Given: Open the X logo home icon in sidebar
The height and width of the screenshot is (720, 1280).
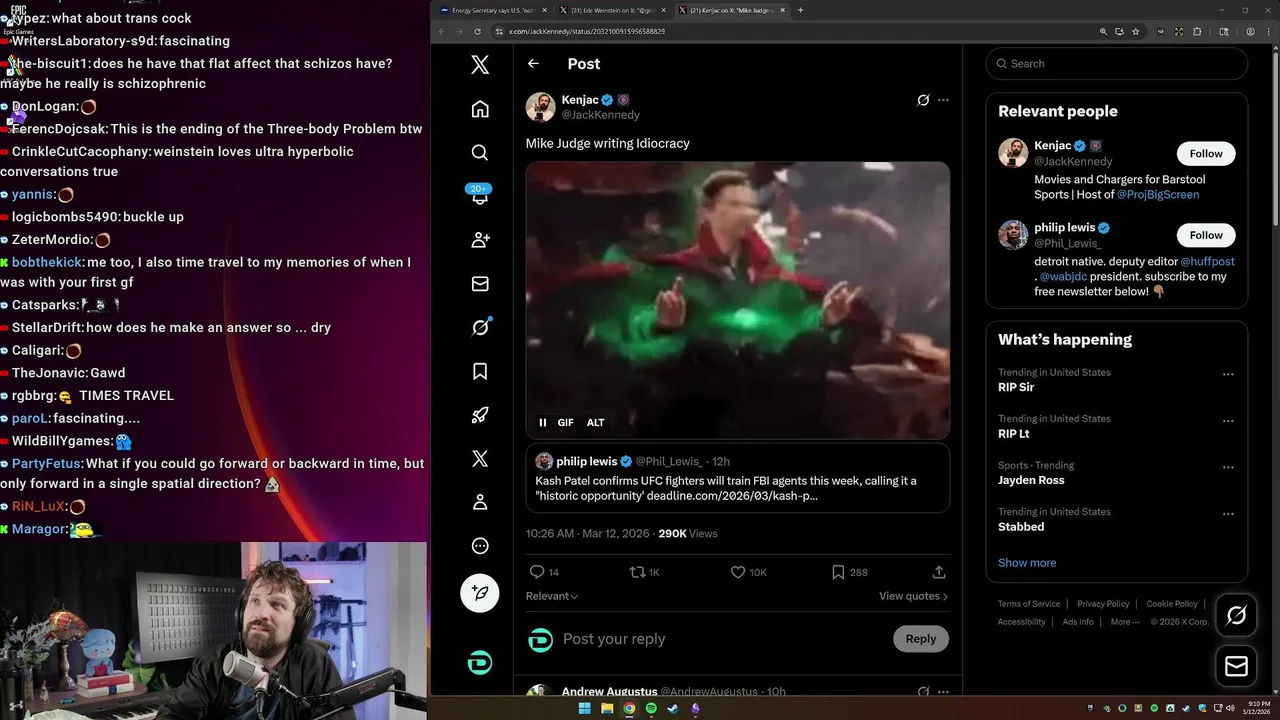Looking at the screenshot, I should pos(480,65).
